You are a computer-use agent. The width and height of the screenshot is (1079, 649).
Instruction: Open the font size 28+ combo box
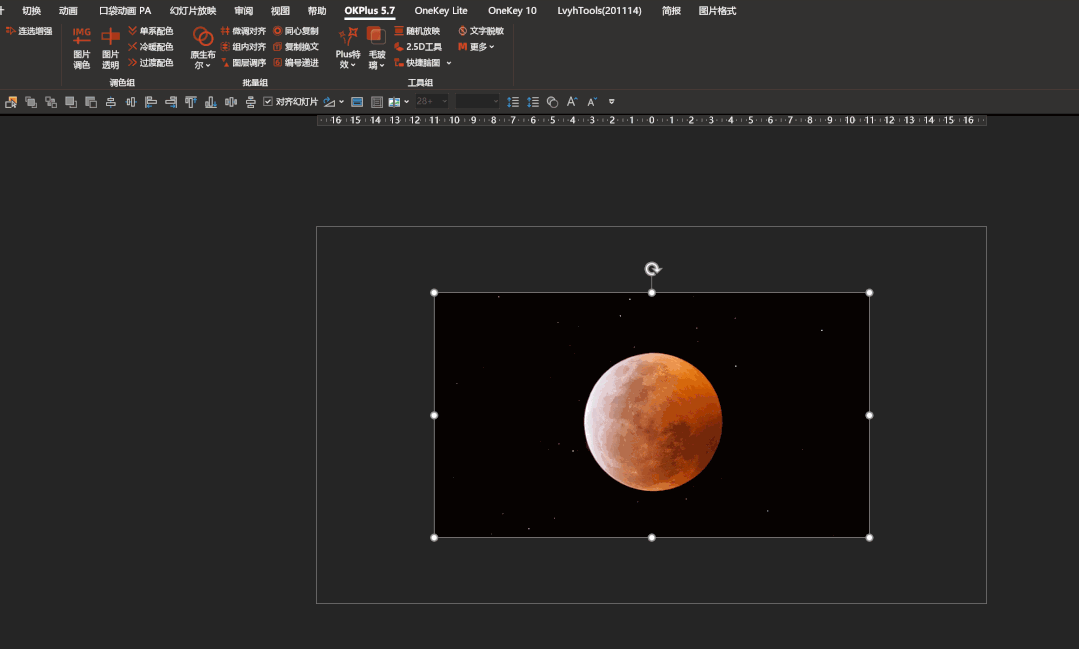click(431, 102)
